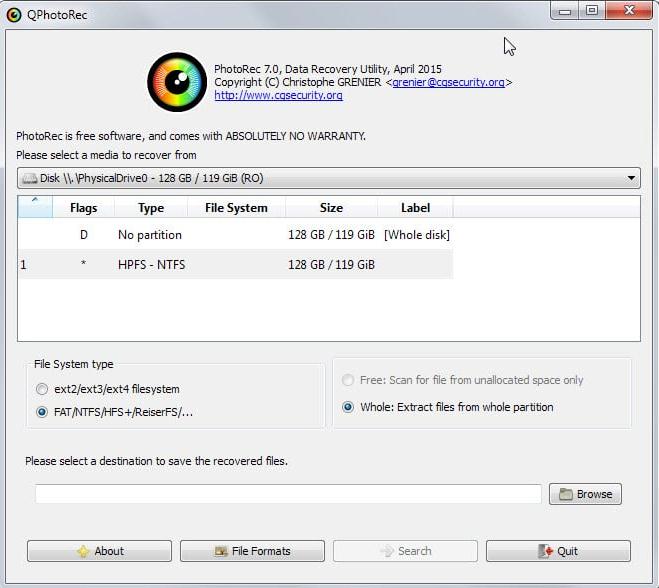Select the No partition whole disk row
The image size is (659, 588).
[150, 235]
